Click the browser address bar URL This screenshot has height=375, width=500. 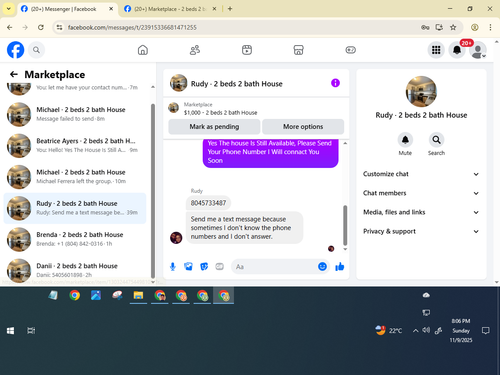(132, 27)
